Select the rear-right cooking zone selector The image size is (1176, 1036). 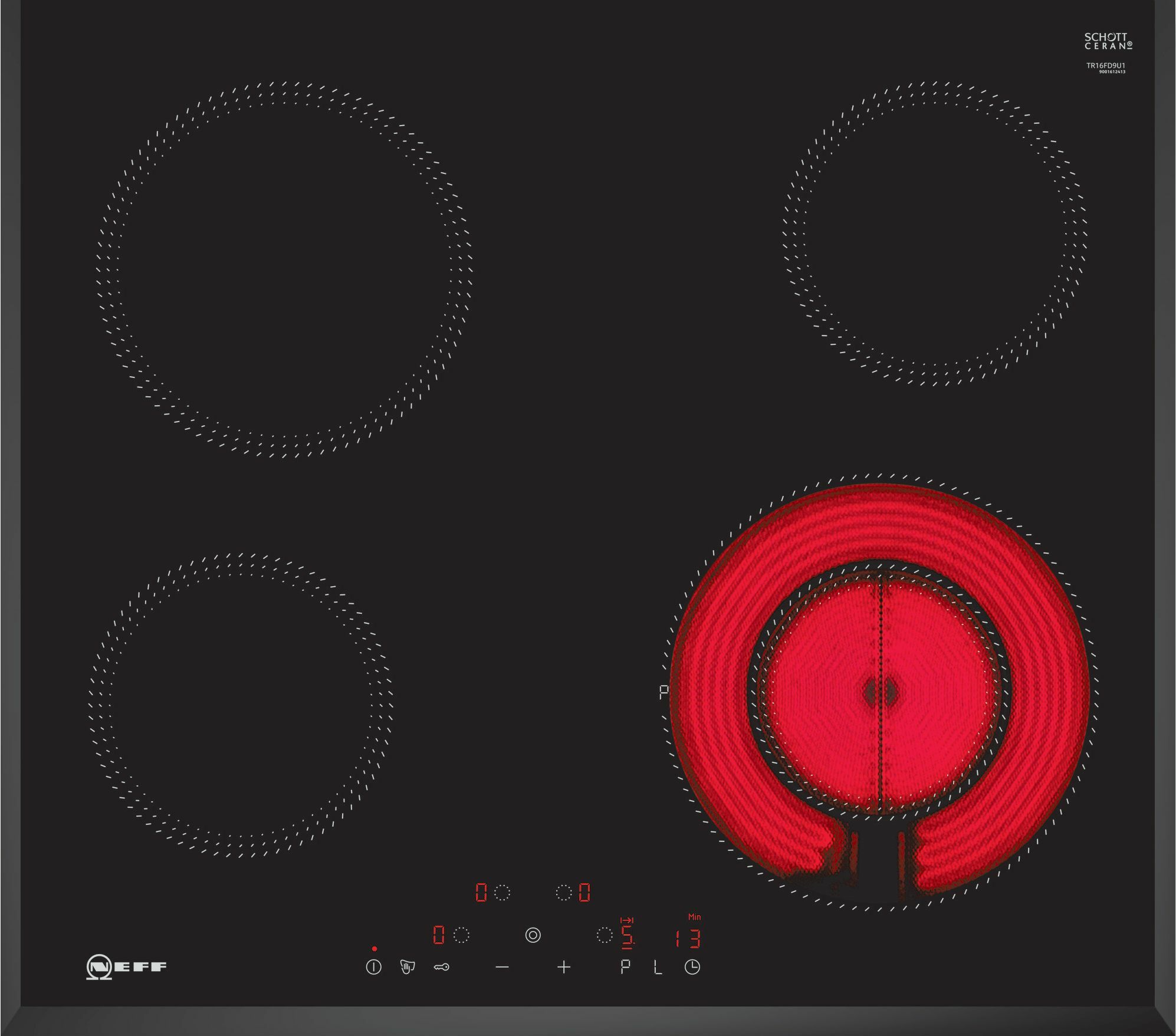564,893
